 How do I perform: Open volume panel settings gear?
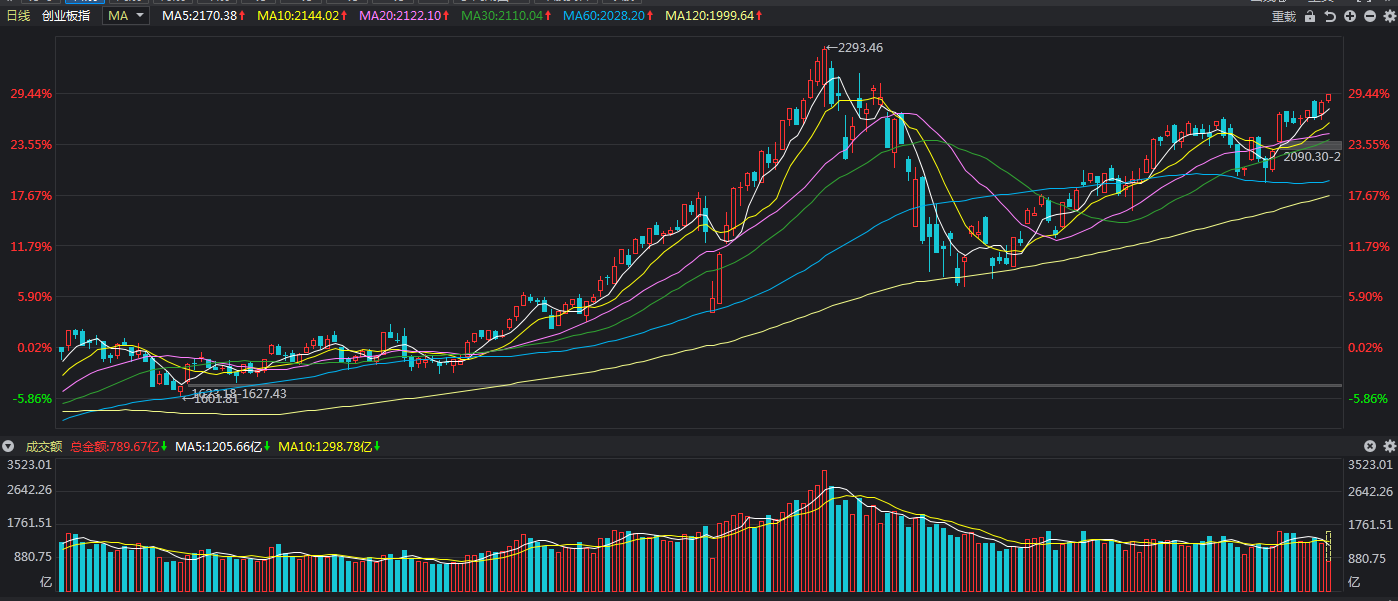[x=1389, y=446]
